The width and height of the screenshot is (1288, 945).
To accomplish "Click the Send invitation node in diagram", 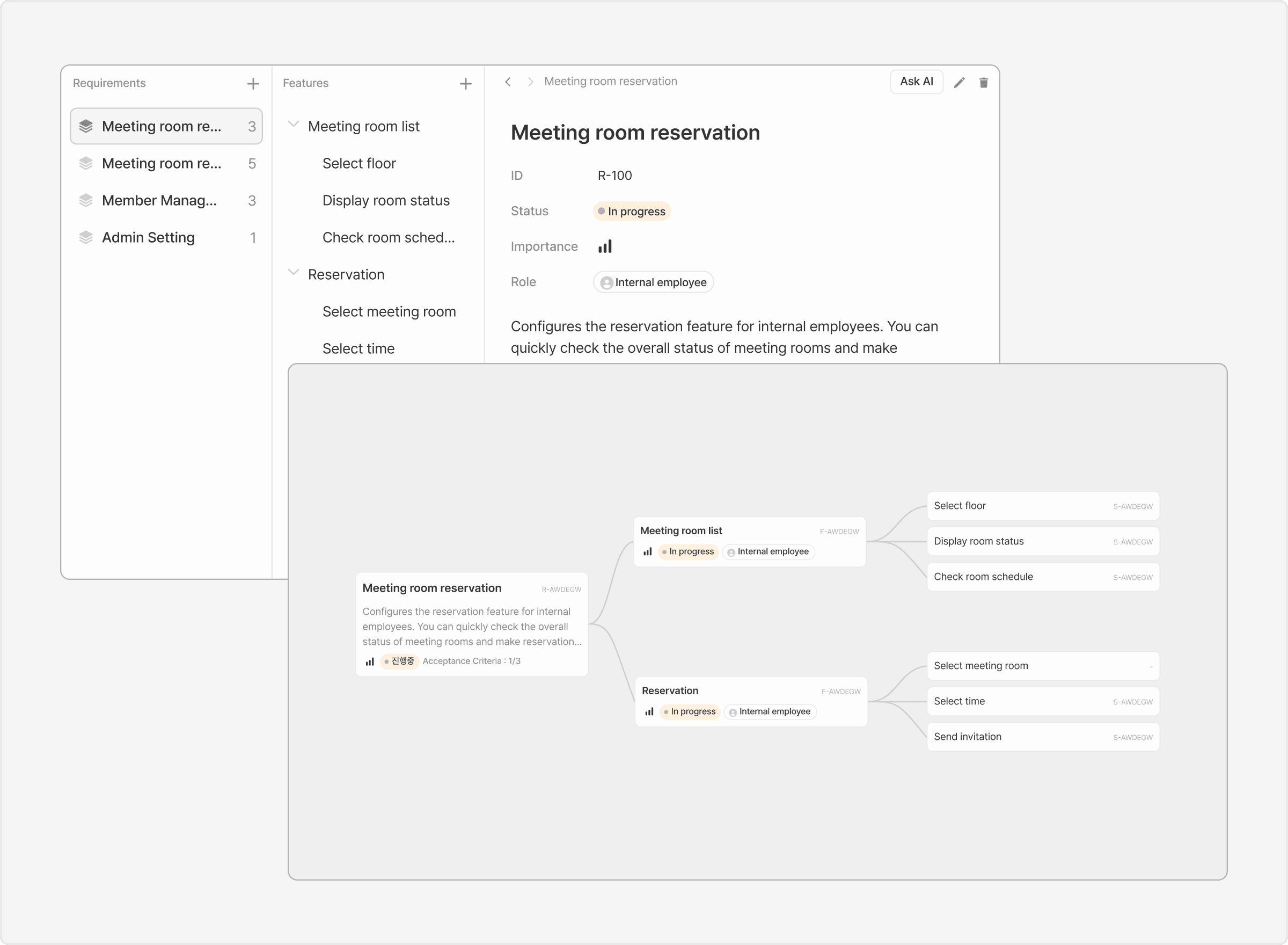I will (x=1042, y=737).
